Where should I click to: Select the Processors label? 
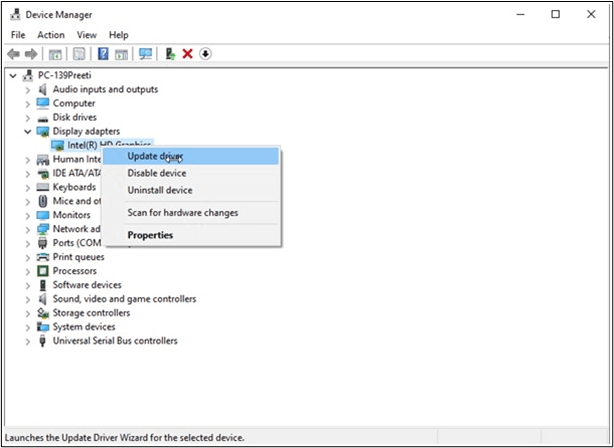coord(74,271)
